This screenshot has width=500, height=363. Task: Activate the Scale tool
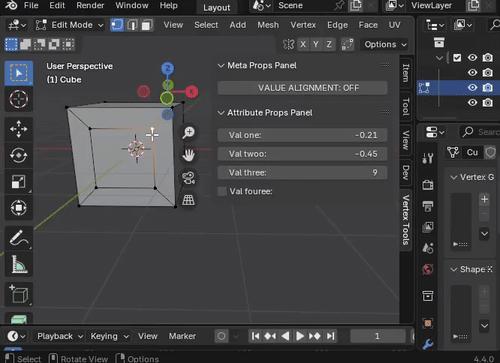19,182
